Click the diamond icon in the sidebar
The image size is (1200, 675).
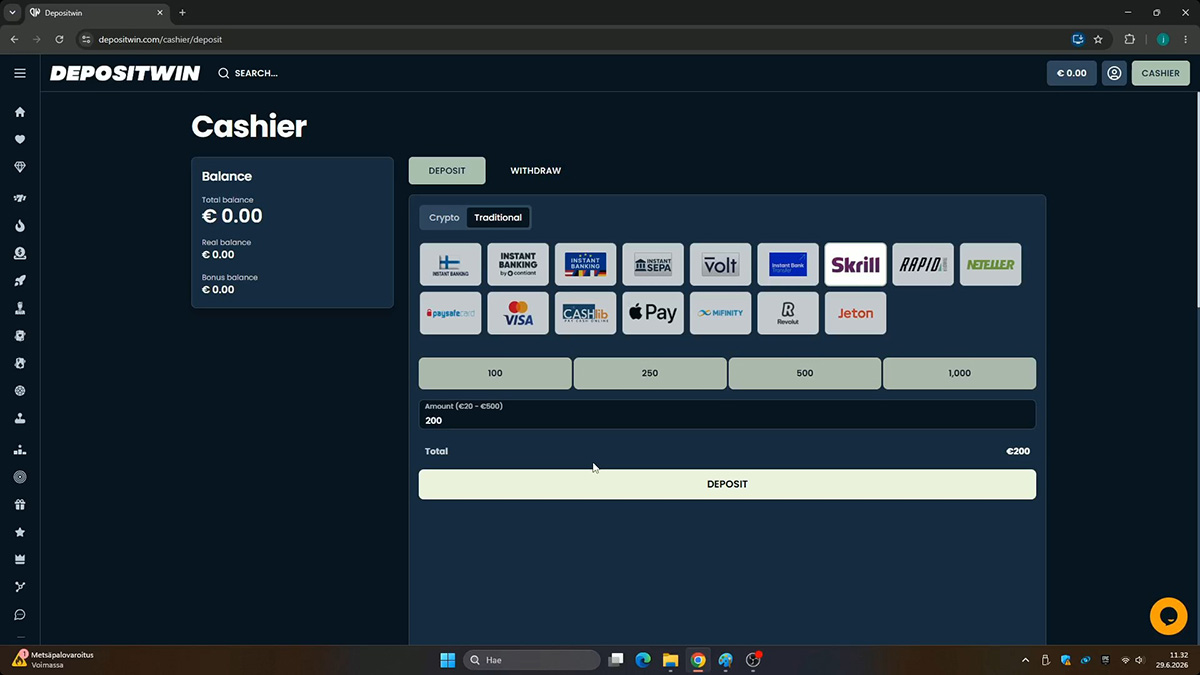point(20,168)
